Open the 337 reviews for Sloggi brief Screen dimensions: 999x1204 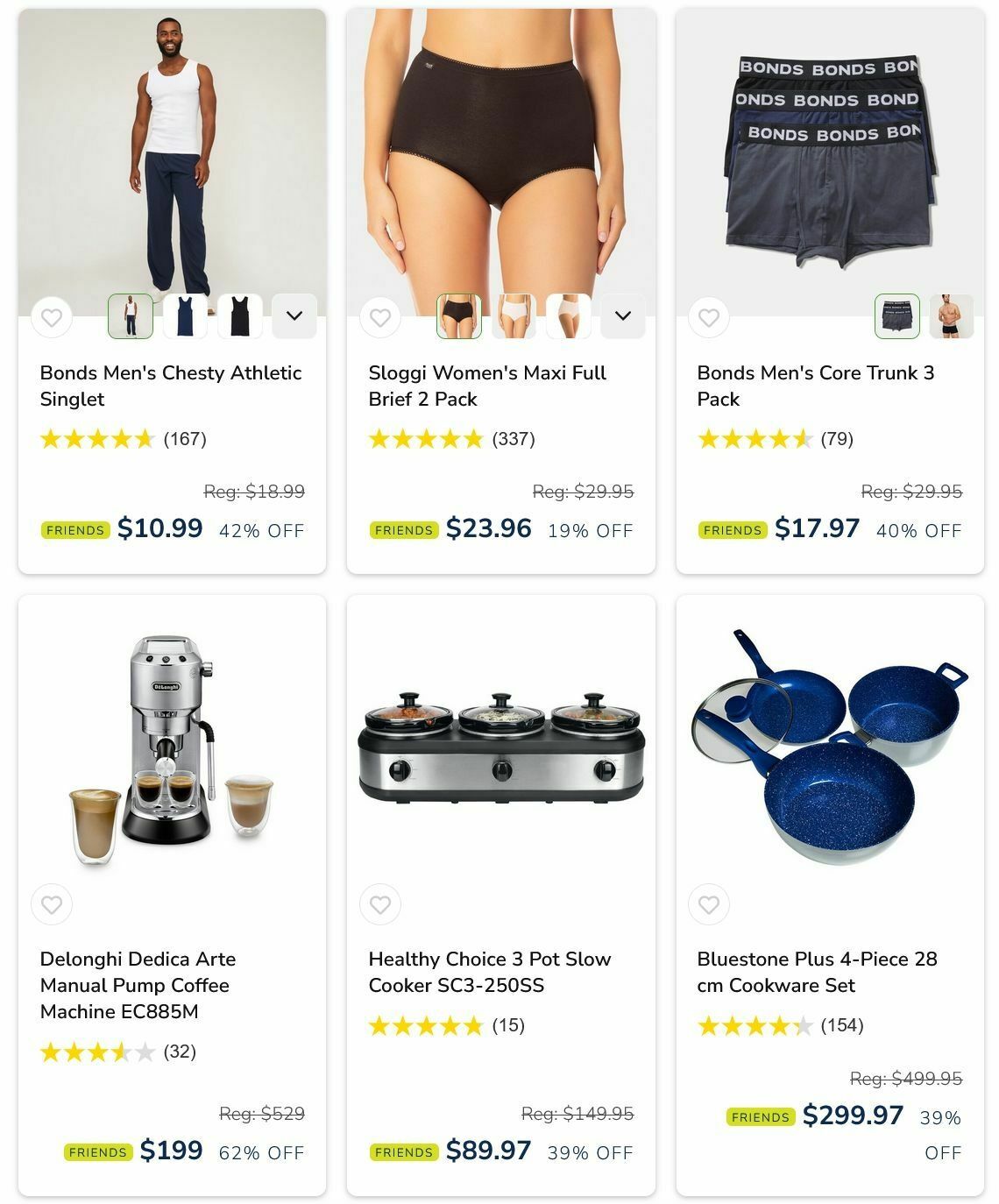tap(514, 439)
